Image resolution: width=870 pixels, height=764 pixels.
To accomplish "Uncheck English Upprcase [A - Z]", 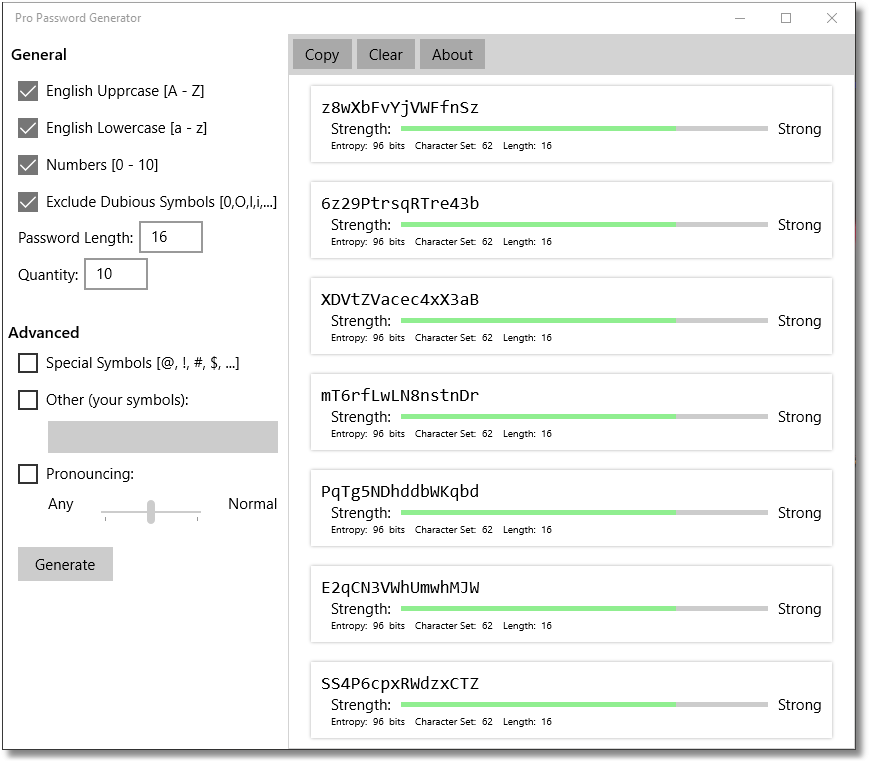I will (28, 91).
